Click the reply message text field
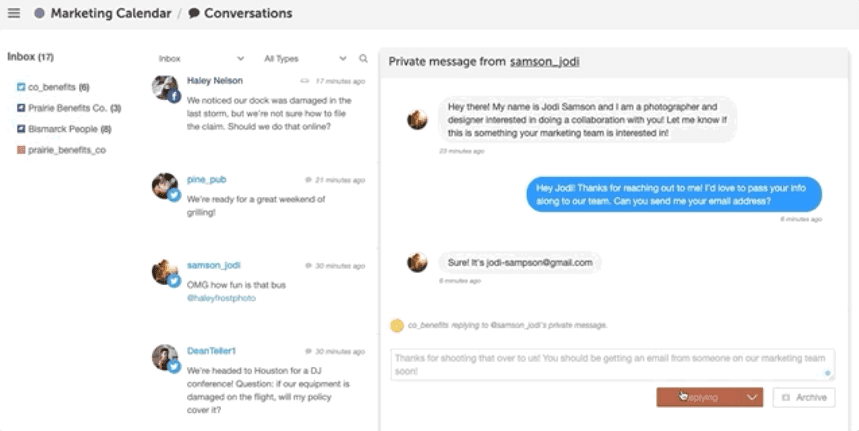Image resolution: width=859 pixels, height=431 pixels. [612, 365]
